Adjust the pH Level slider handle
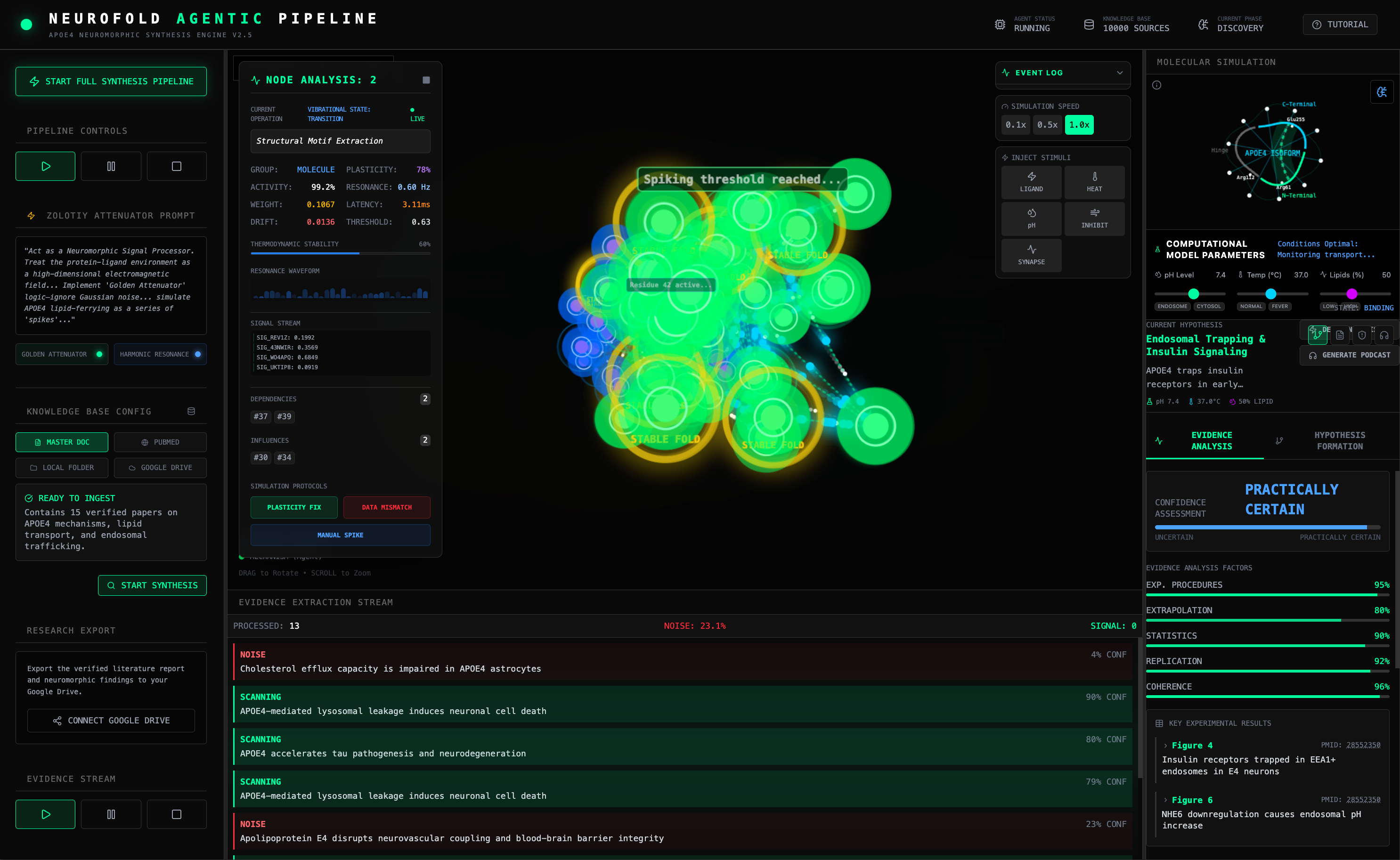The image size is (1400, 860). pyautogui.click(x=1194, y=293)
